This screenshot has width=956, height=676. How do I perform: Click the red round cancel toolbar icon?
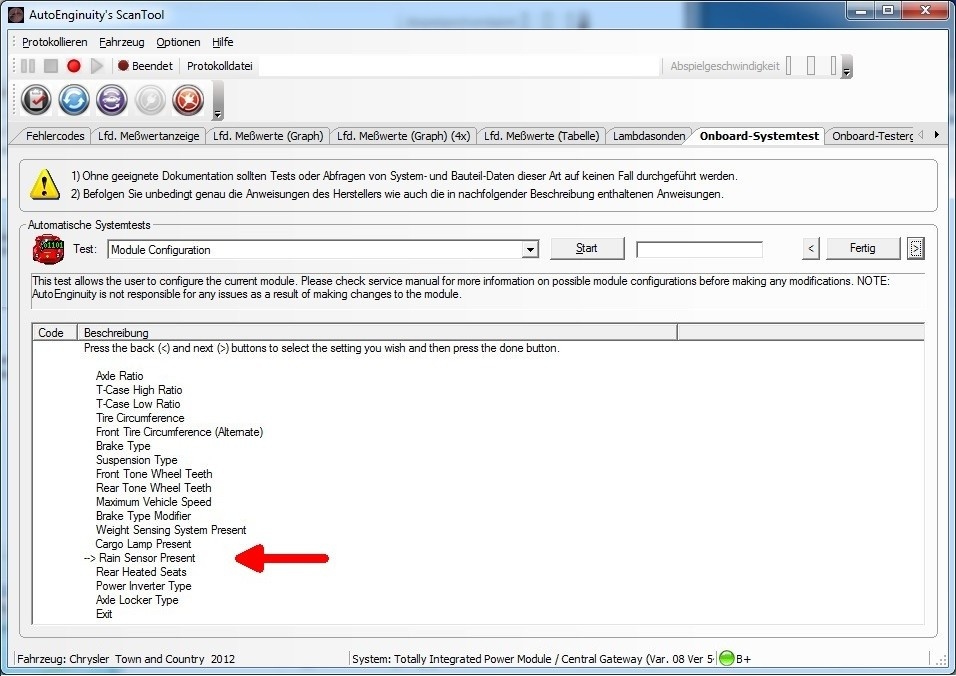pos(188,99)
